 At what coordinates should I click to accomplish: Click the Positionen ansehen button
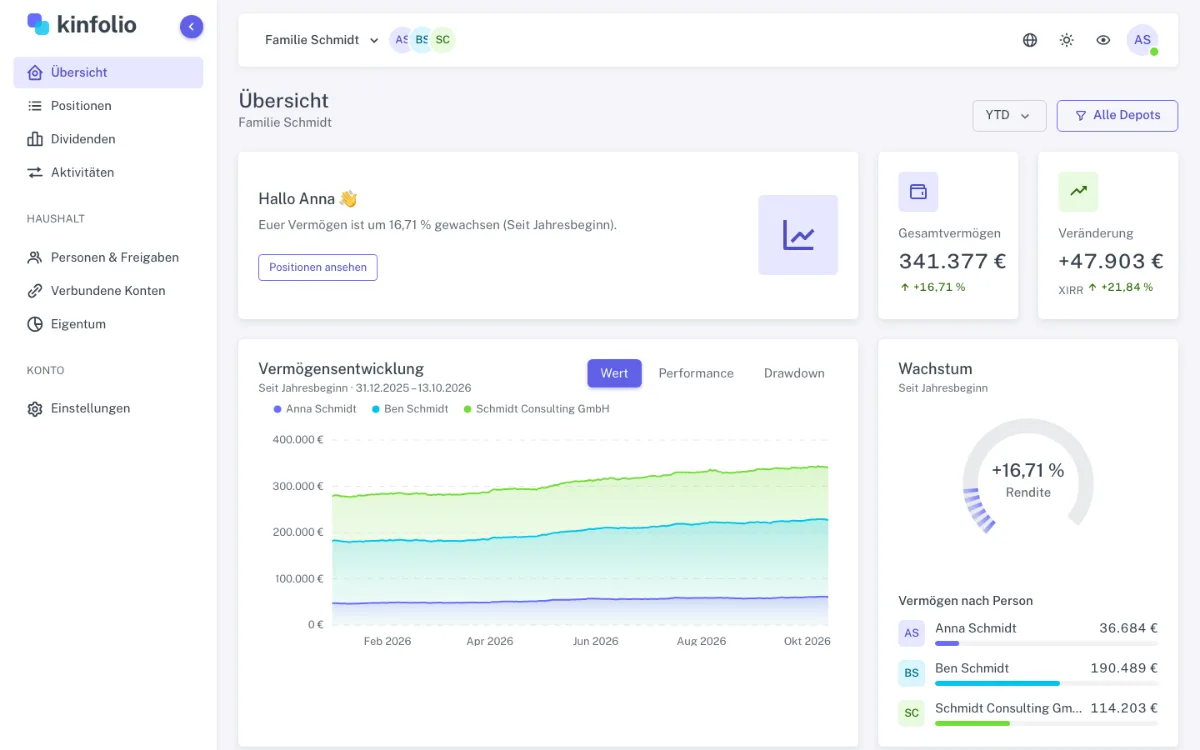coord(318,267)
